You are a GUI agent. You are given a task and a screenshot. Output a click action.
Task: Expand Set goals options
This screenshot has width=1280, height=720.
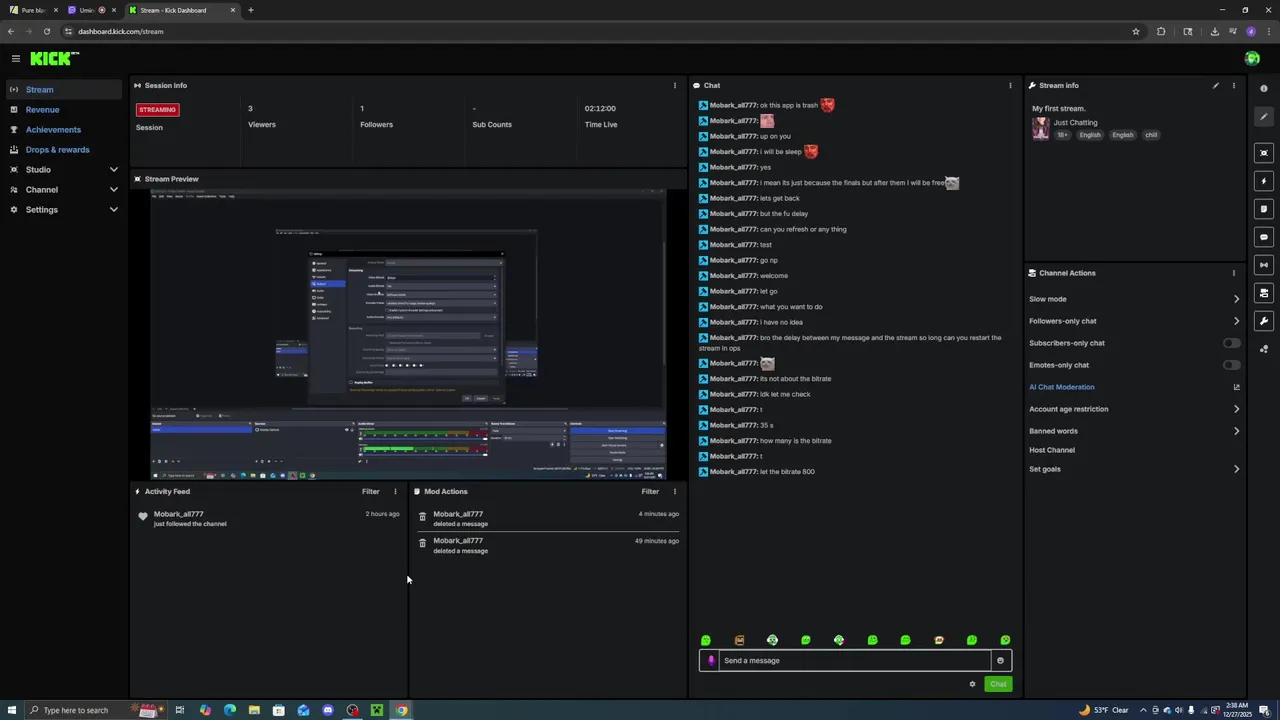[x=1236, y=469]
